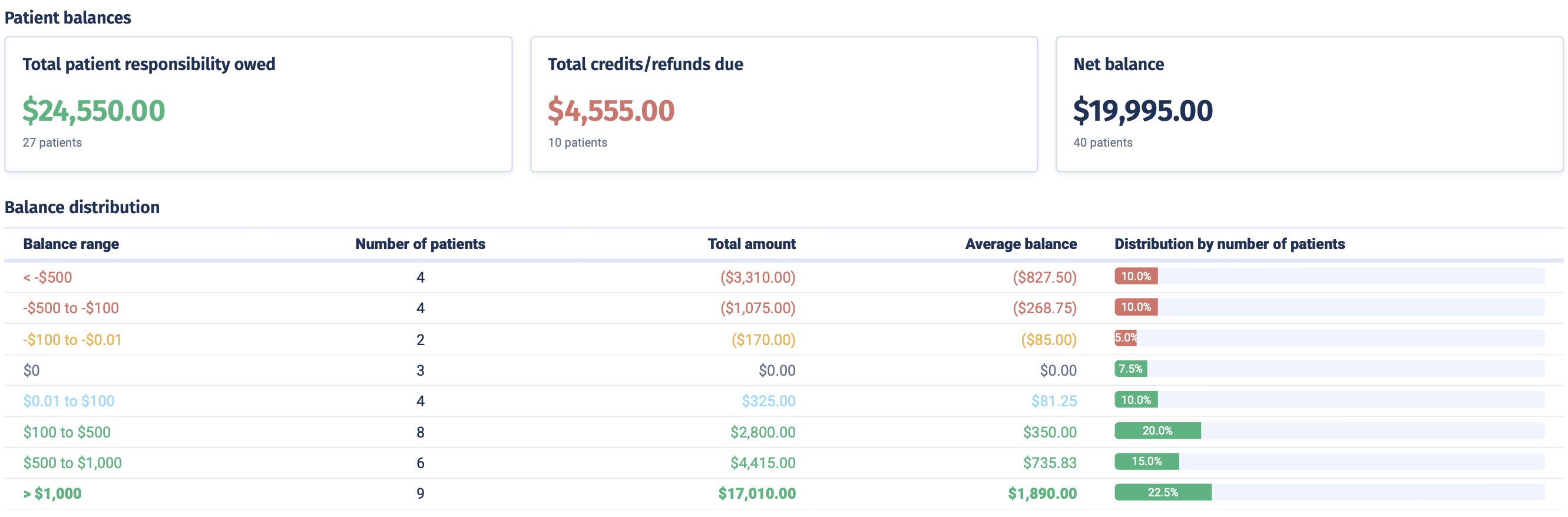Click the 'Balance distribution' heading
Screen dimensions: 1568x517
tap(82, 207)
